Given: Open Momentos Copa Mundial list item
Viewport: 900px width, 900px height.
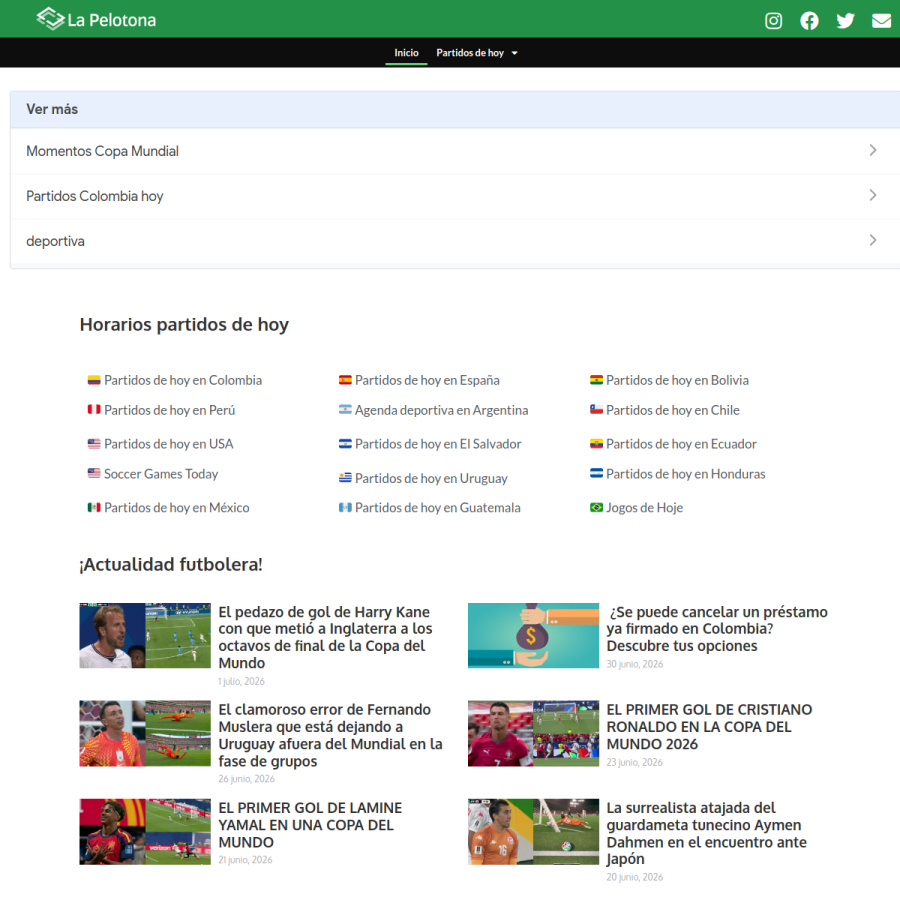Looking at the screenshot, I should click(455, 151).
